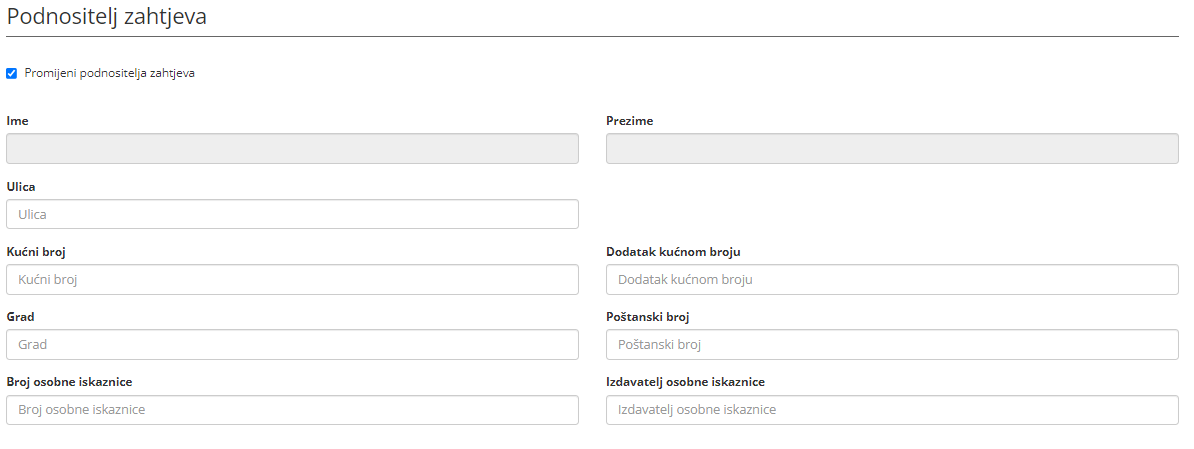Click the 'Promijeni podnositelja zahtjeva' label text

109,73
